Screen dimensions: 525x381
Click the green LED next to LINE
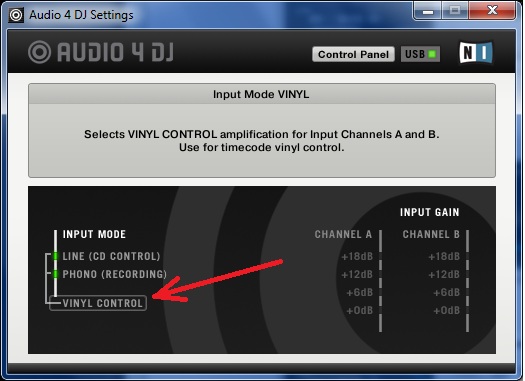pos(55,256)
